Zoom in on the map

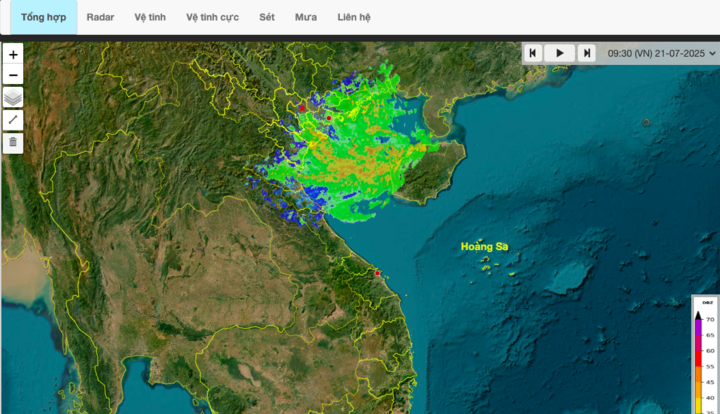13,55
